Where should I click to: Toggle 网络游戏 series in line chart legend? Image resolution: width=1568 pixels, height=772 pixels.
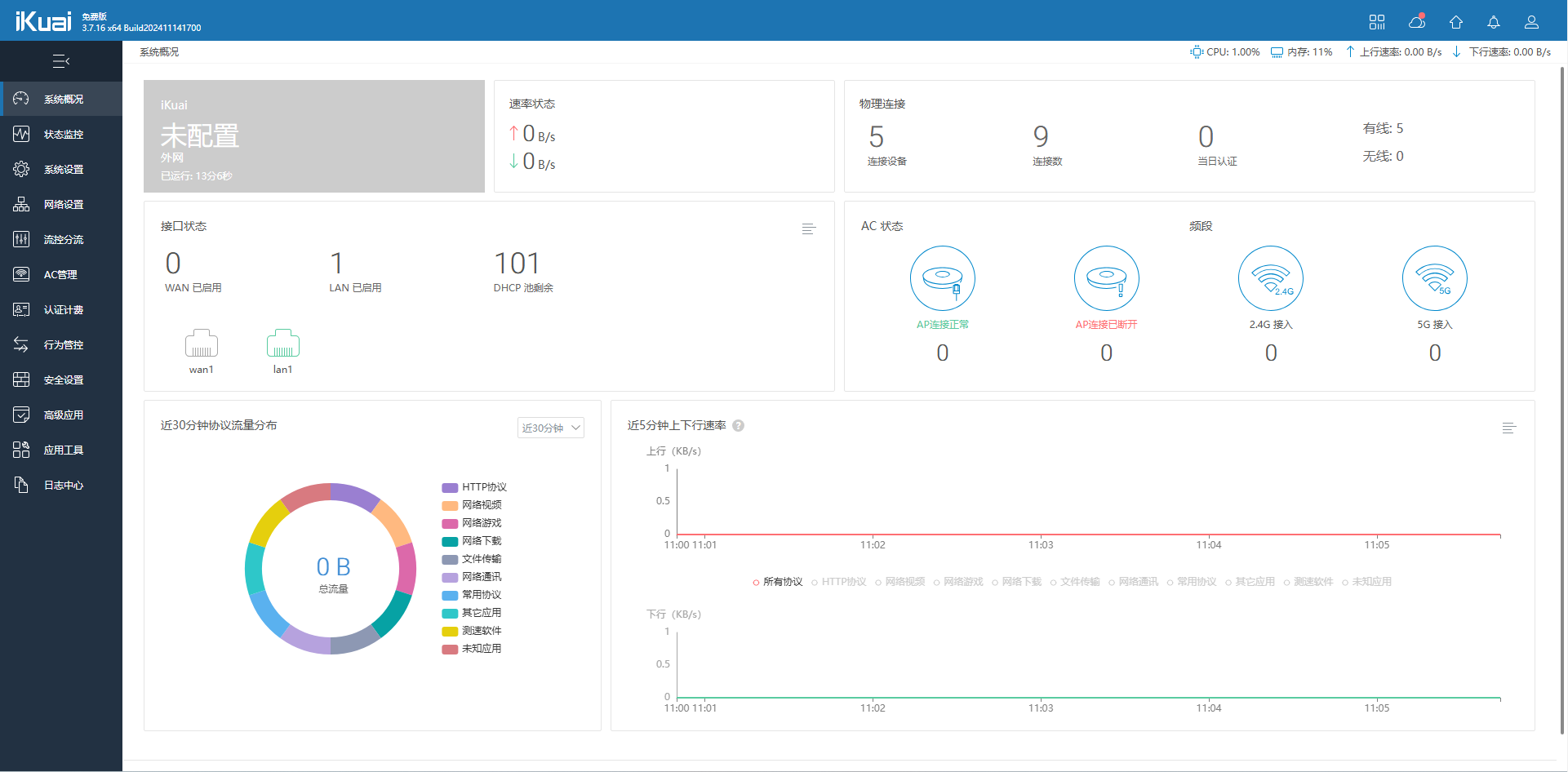(x=959, y=582)
